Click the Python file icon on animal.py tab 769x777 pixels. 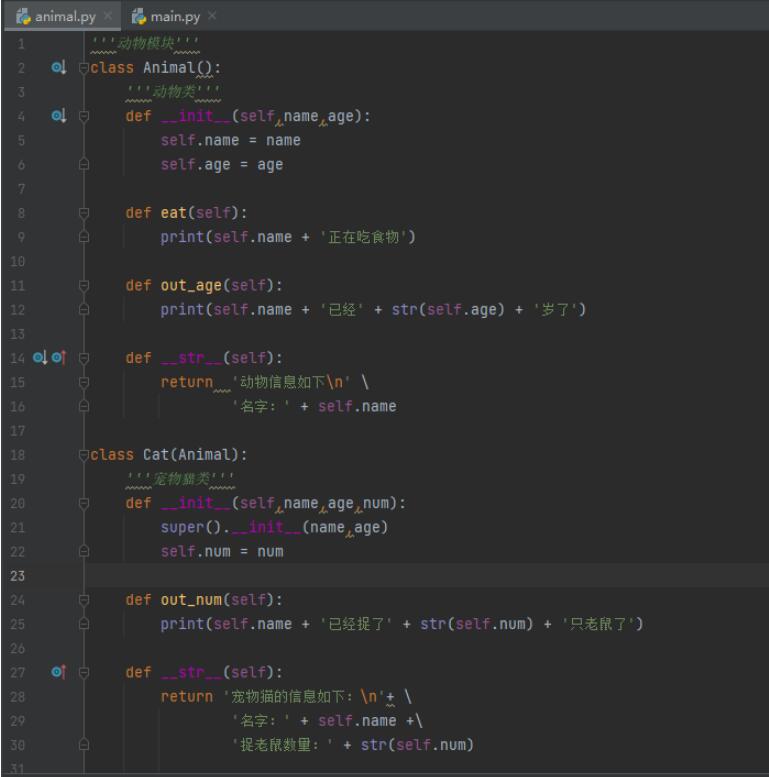click(x=18, y=16)
